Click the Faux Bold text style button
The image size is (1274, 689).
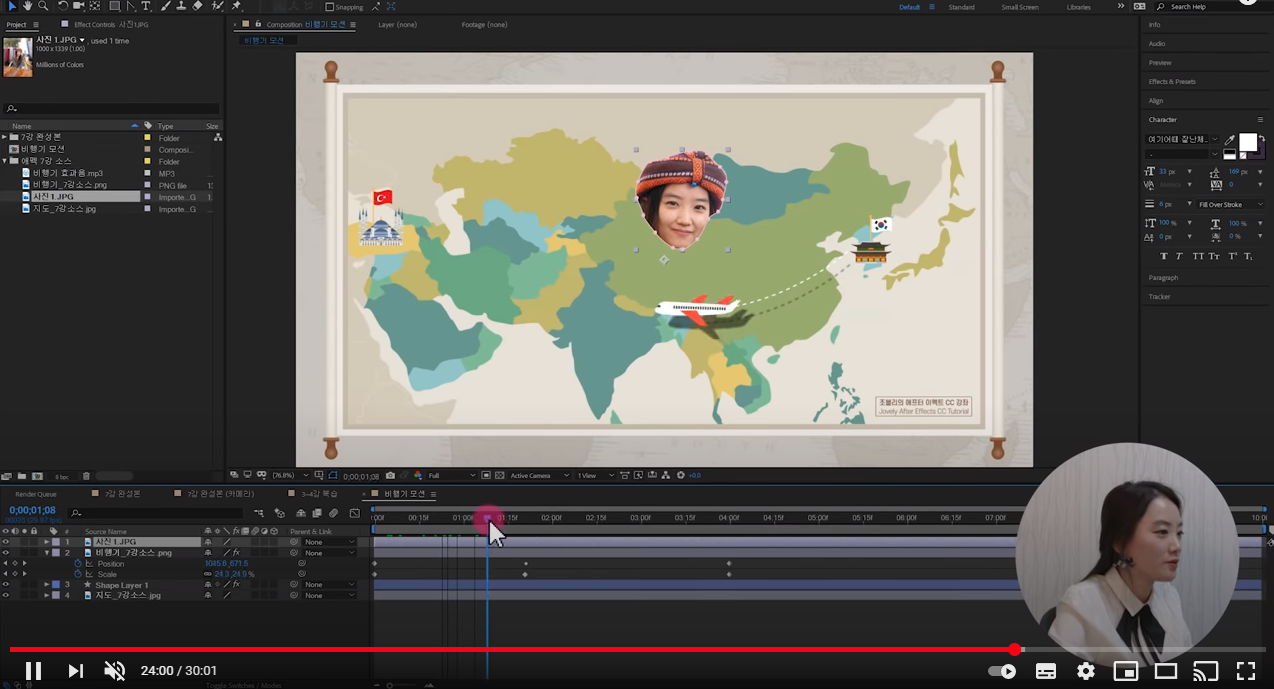(1164, 257)
